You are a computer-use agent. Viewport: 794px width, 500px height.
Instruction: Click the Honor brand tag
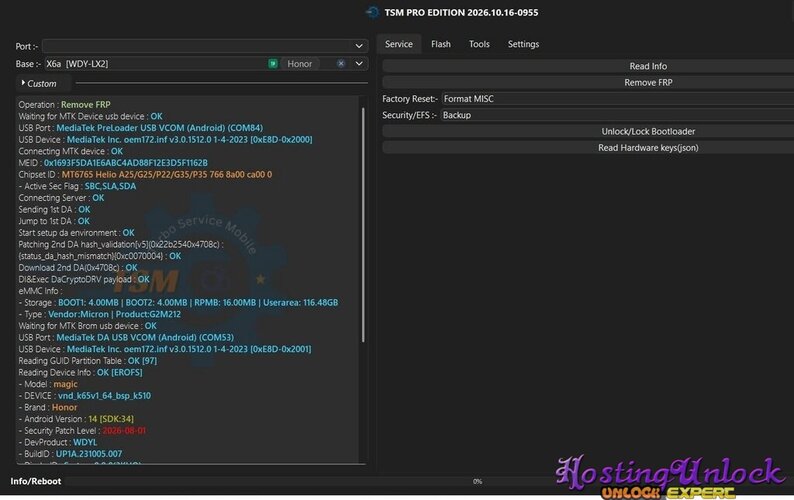pos(300,64)
